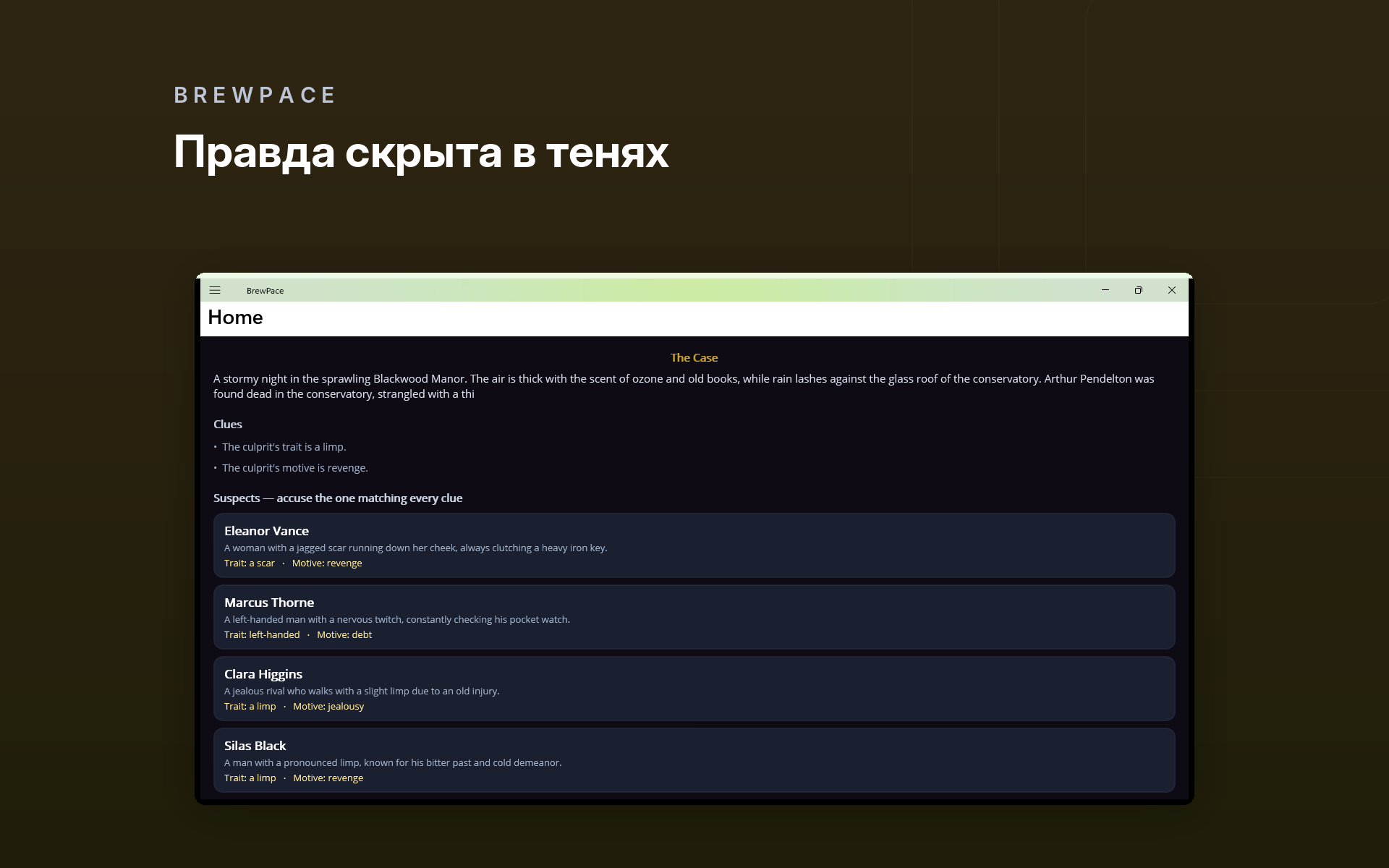Accuse suspect Clara Higgins
This screenshot has height=868, width=1389.
tap(694, 689)
